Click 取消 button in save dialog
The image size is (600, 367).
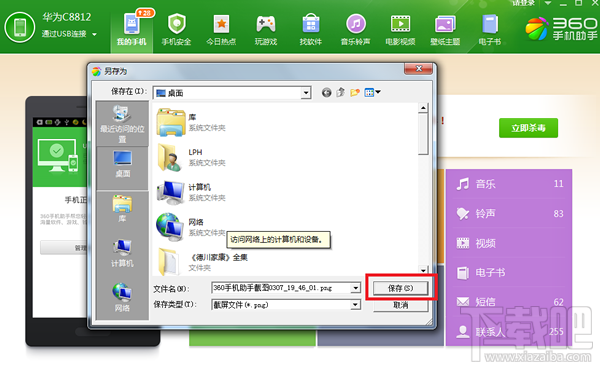(400, 305)
